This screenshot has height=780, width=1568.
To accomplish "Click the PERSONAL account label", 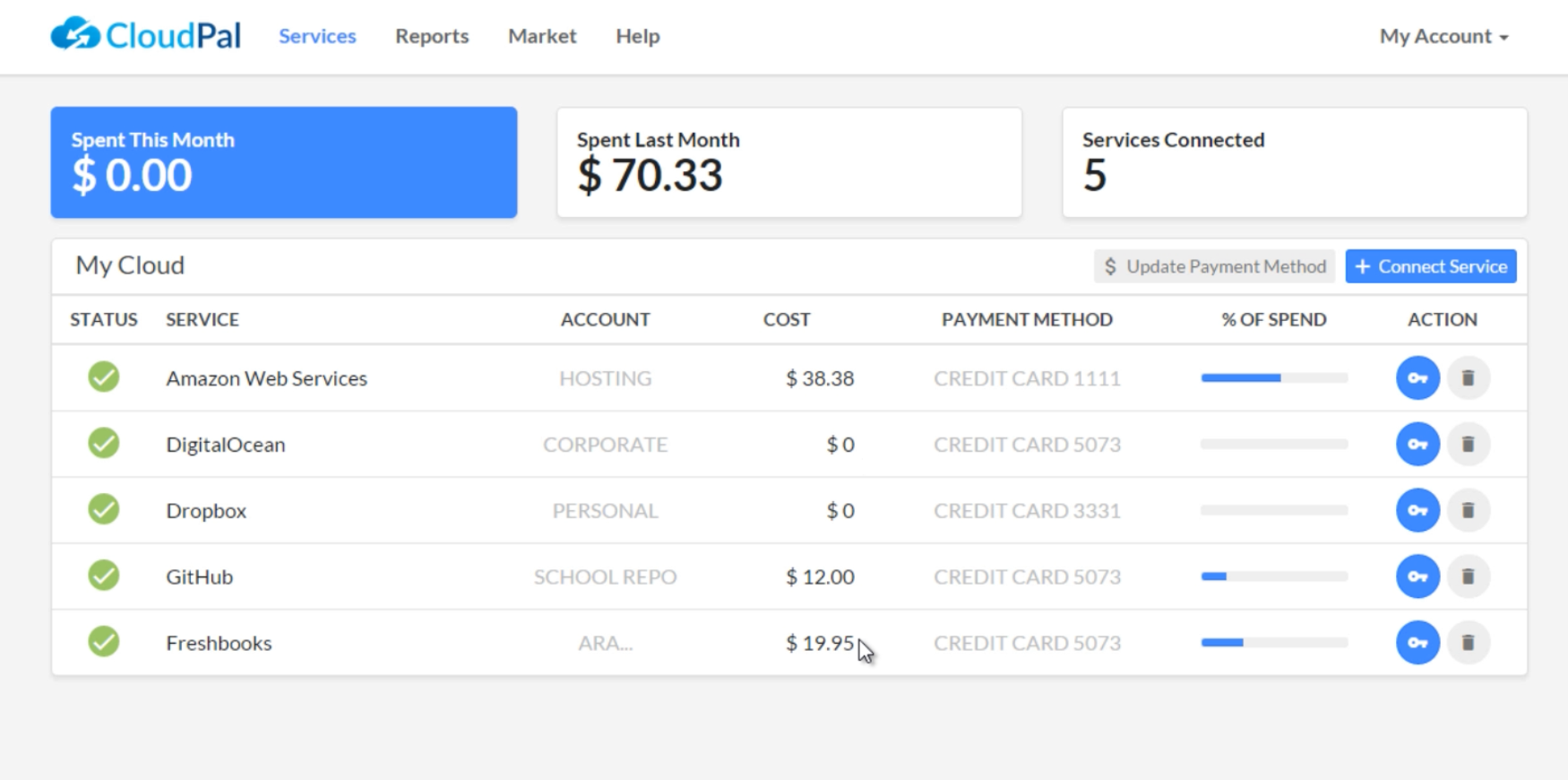I will pyautogui.click(x=605, y=511).
